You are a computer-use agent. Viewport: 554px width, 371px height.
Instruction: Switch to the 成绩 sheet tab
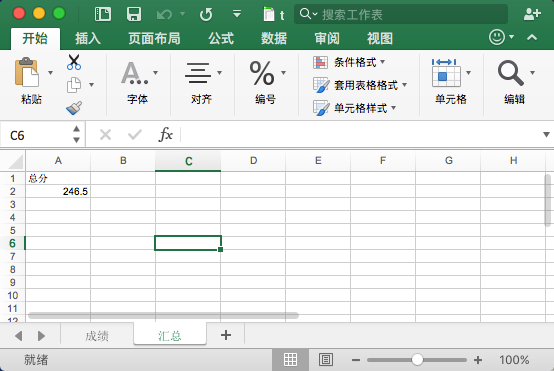[97, 335]
